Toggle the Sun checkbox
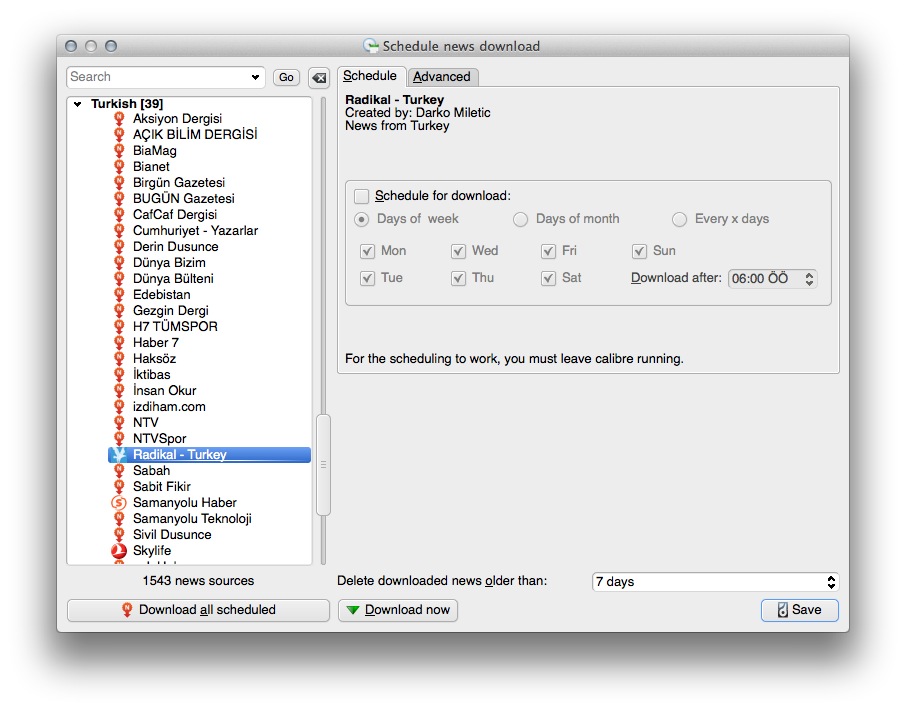Viewport: 906px width, 711px height. tap(639, 251)
